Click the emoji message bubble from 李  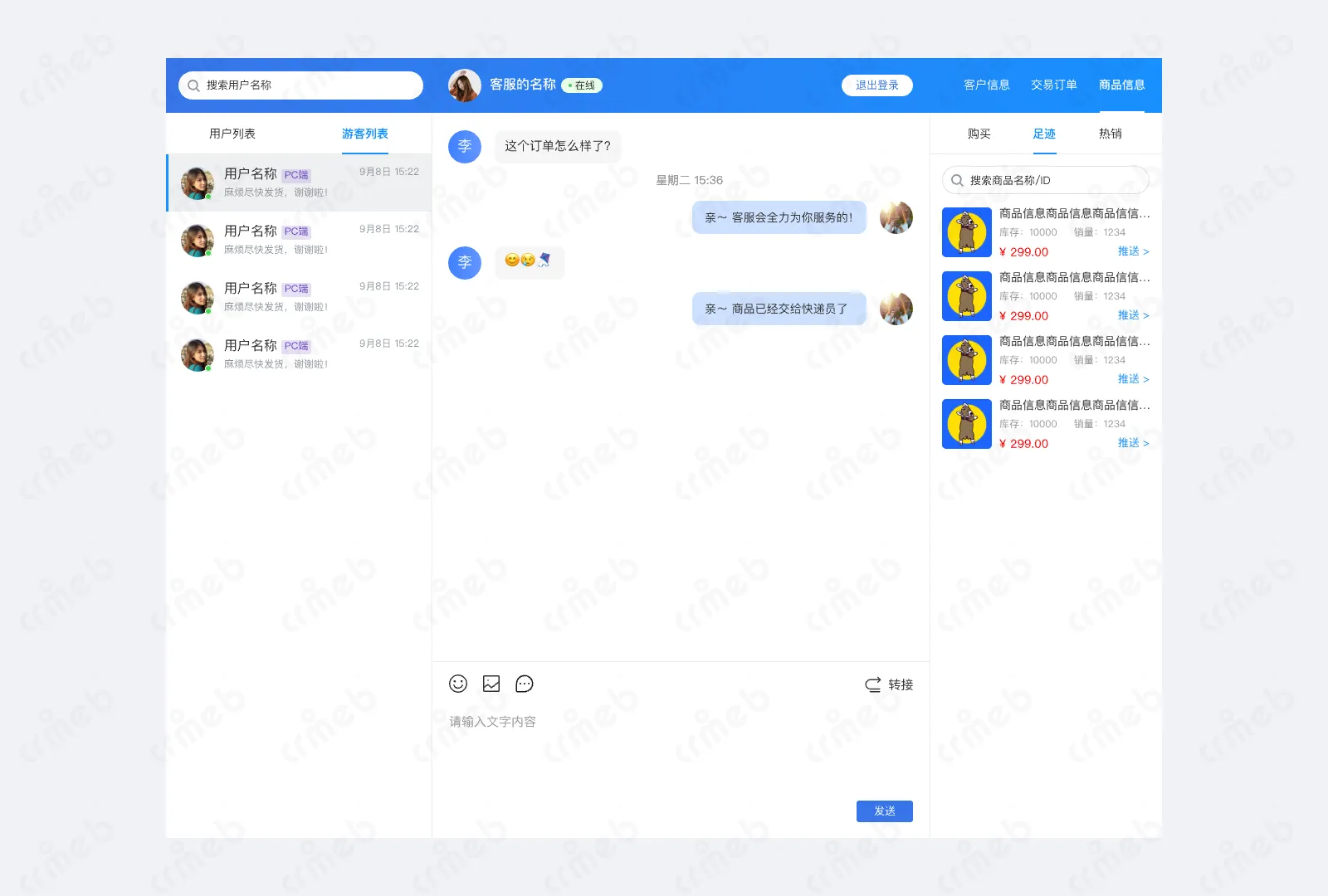tap(530, 261)
